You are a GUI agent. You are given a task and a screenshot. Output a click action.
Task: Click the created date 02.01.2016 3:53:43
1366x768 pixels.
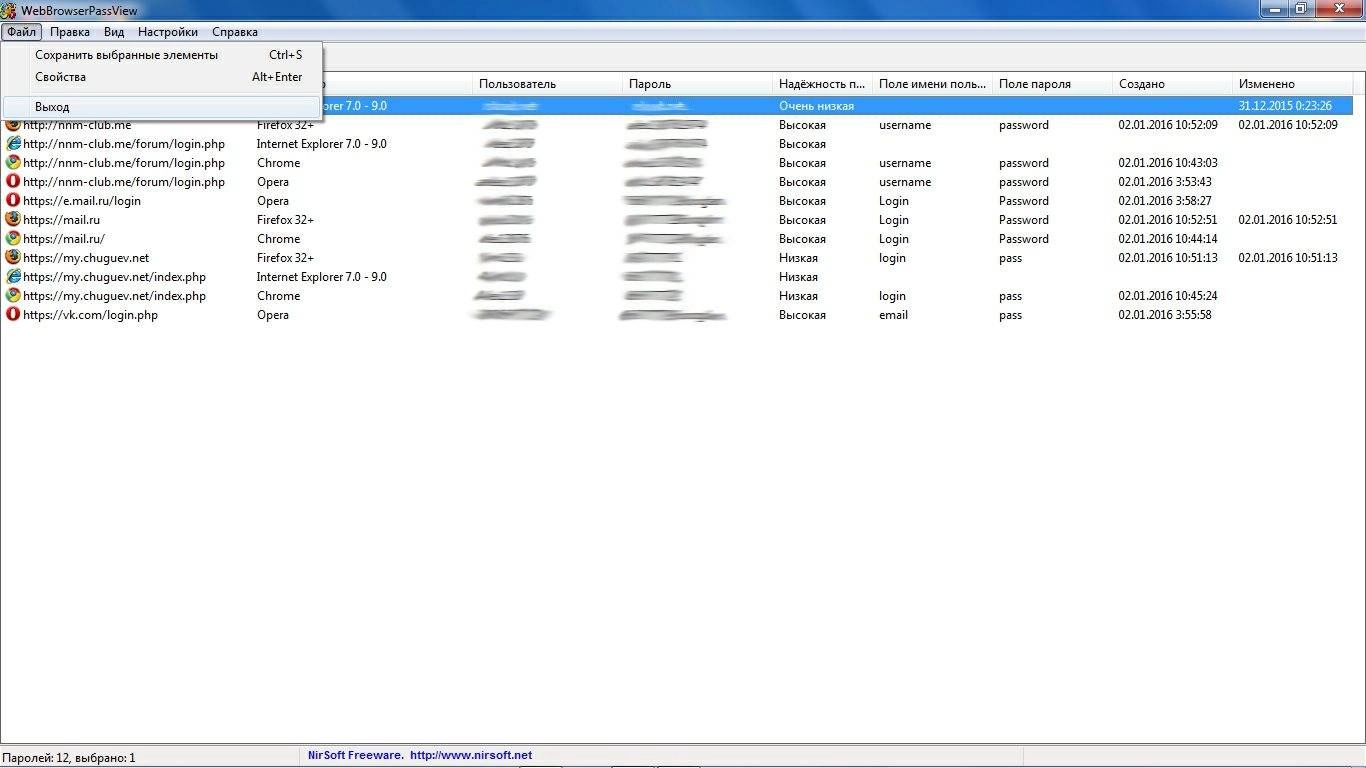pyautogui.click(x=1164, y=182)
